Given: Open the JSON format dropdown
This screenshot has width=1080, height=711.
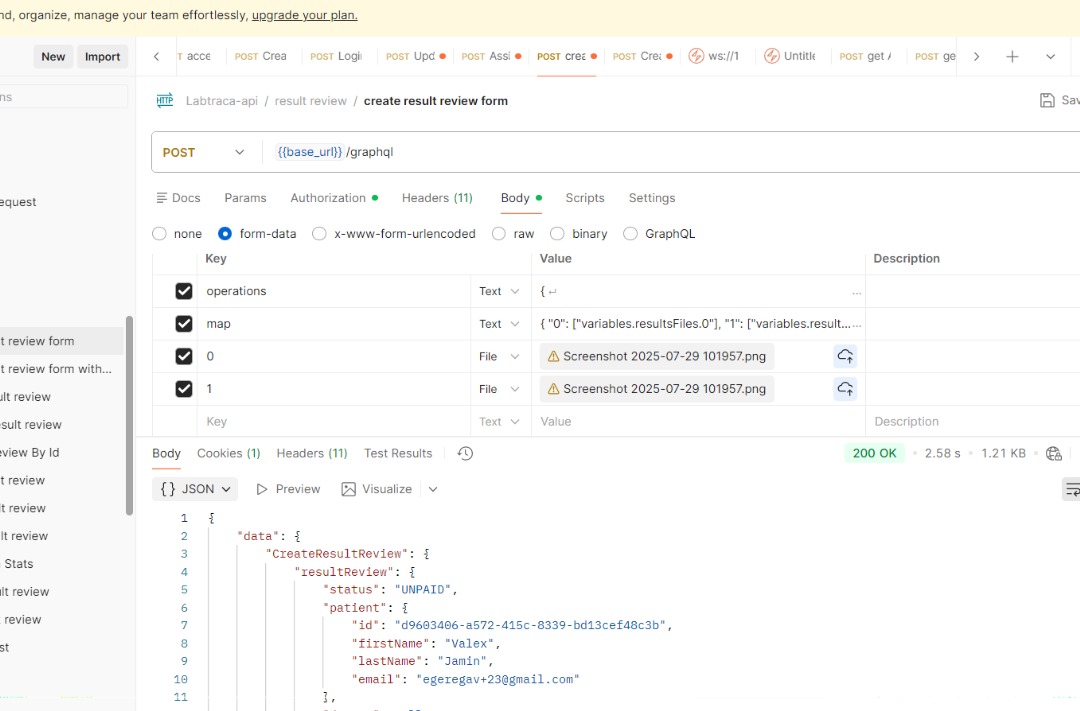Looking at the screenshot, I should pyautogui.click(x=195, y=489).
